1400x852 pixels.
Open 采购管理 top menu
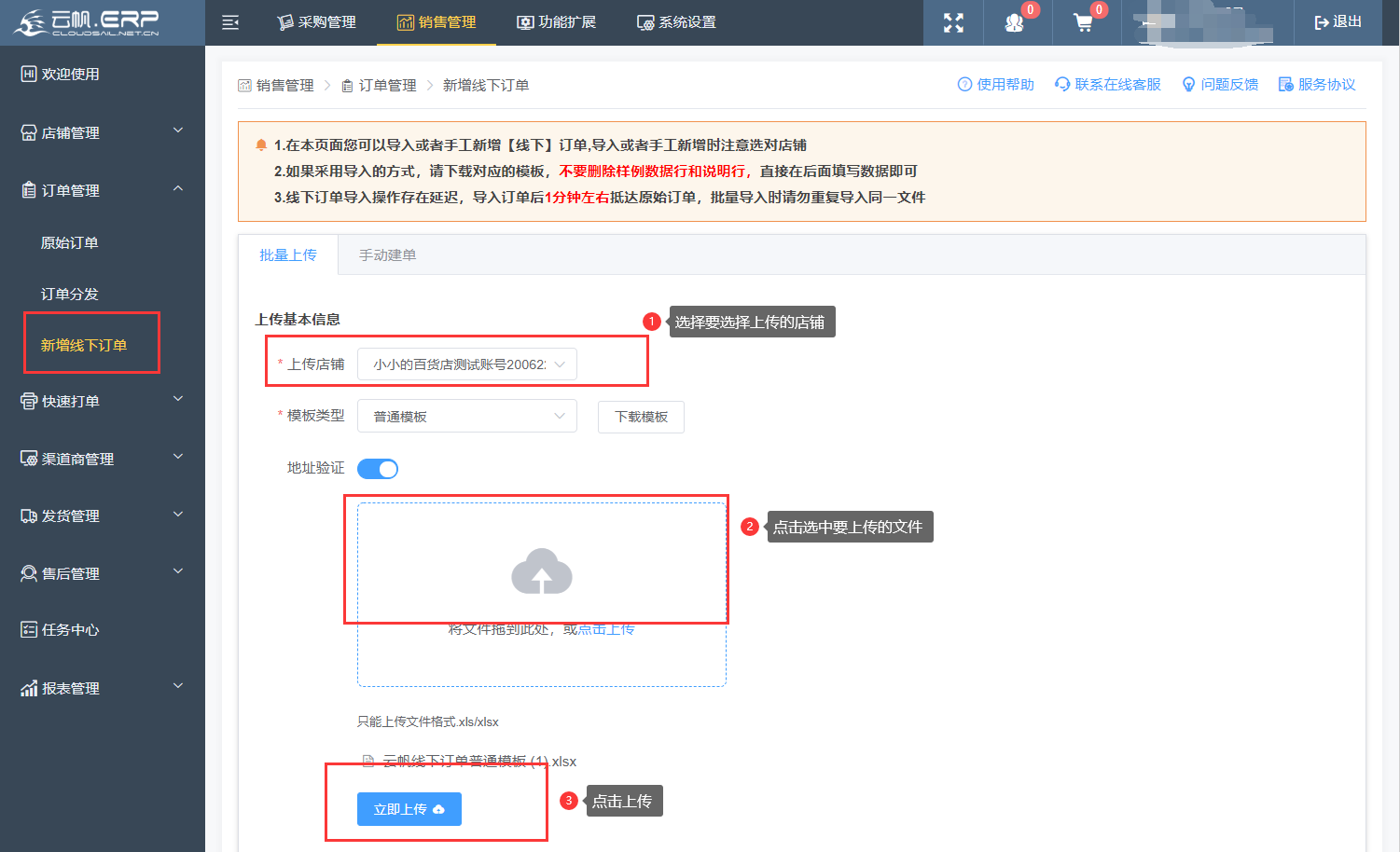click(316, 22)
